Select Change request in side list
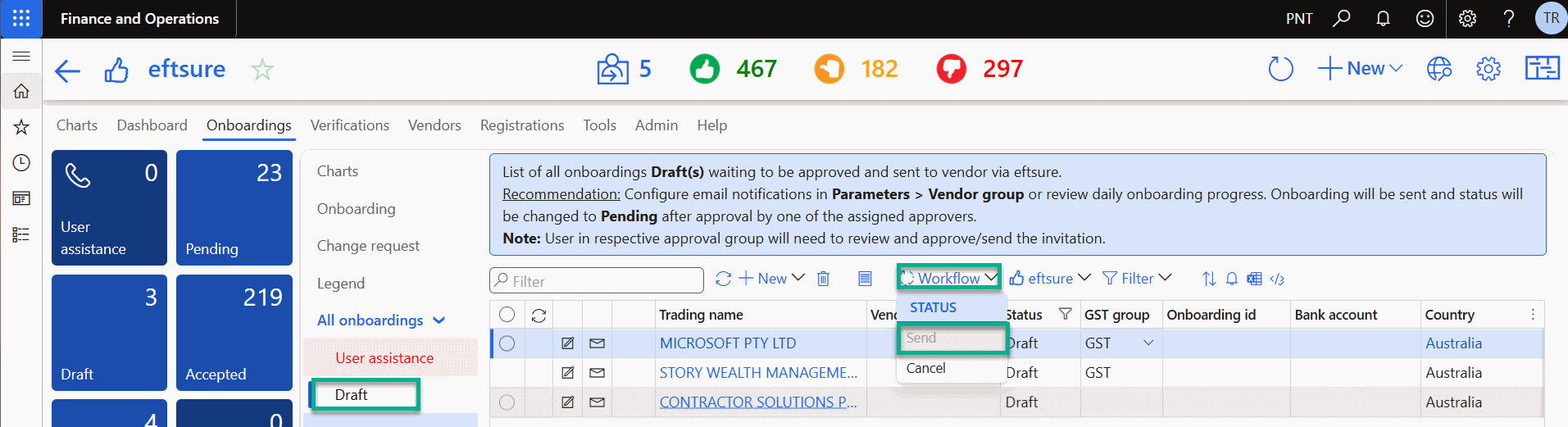Image resolution: width=1568 pixels, height=427 pixels. pyautogui.click(x=368, y=246)
